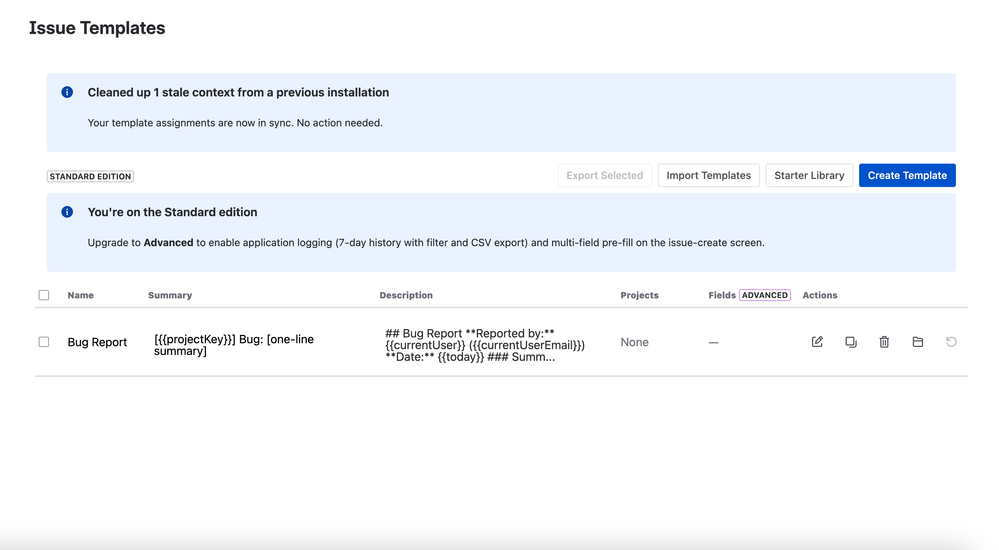Check the Bug Report row checkbox
The width and height of the screenshot is (999, 550).
44,342
